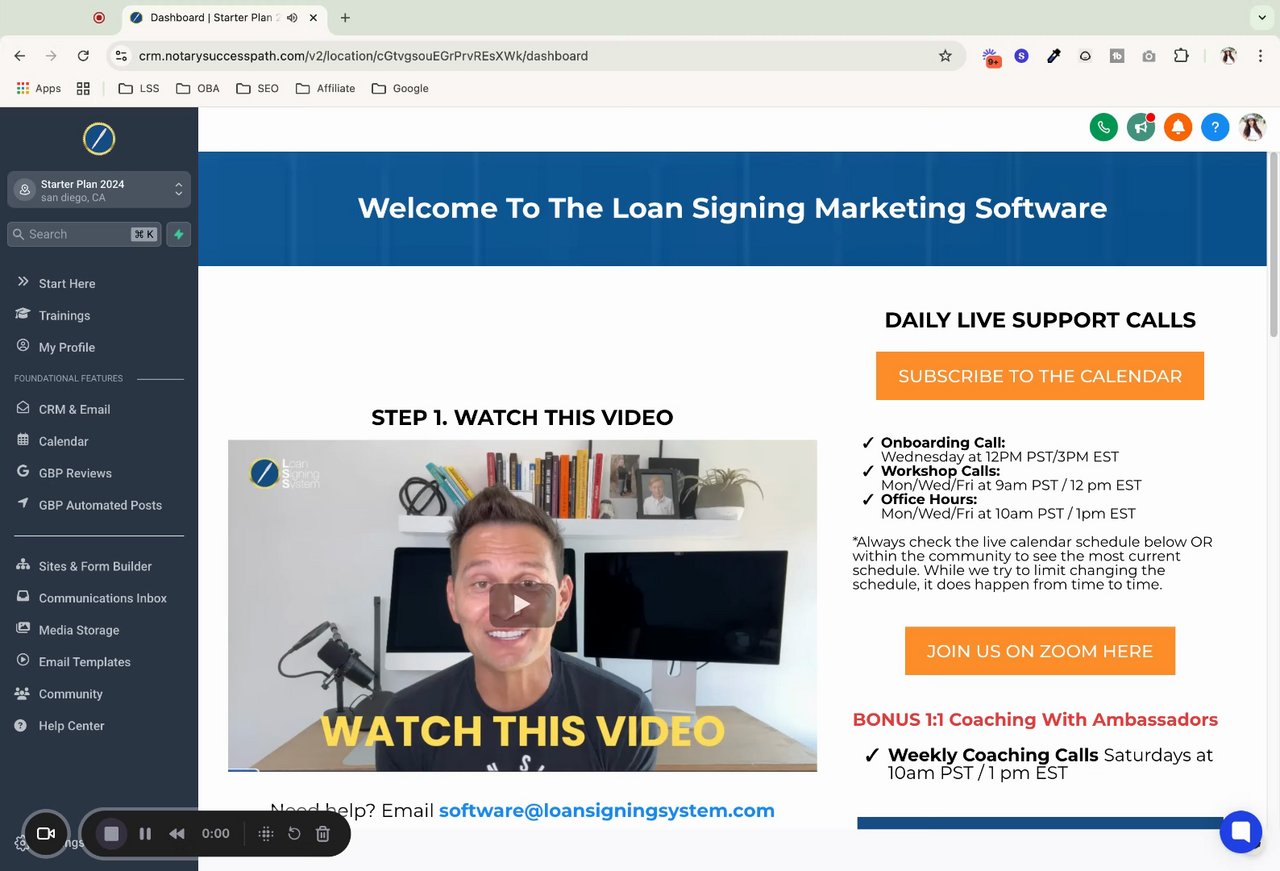Click the recorder trash delete icon
This screenshot has width=1280, height=871.
323,834
